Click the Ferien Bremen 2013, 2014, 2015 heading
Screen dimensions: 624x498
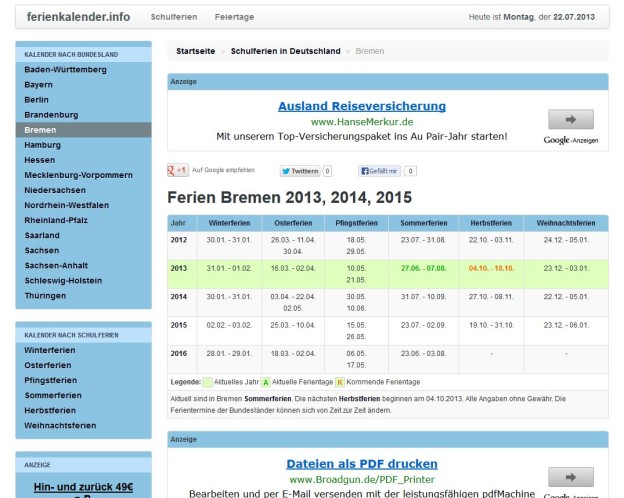[290, 197]
